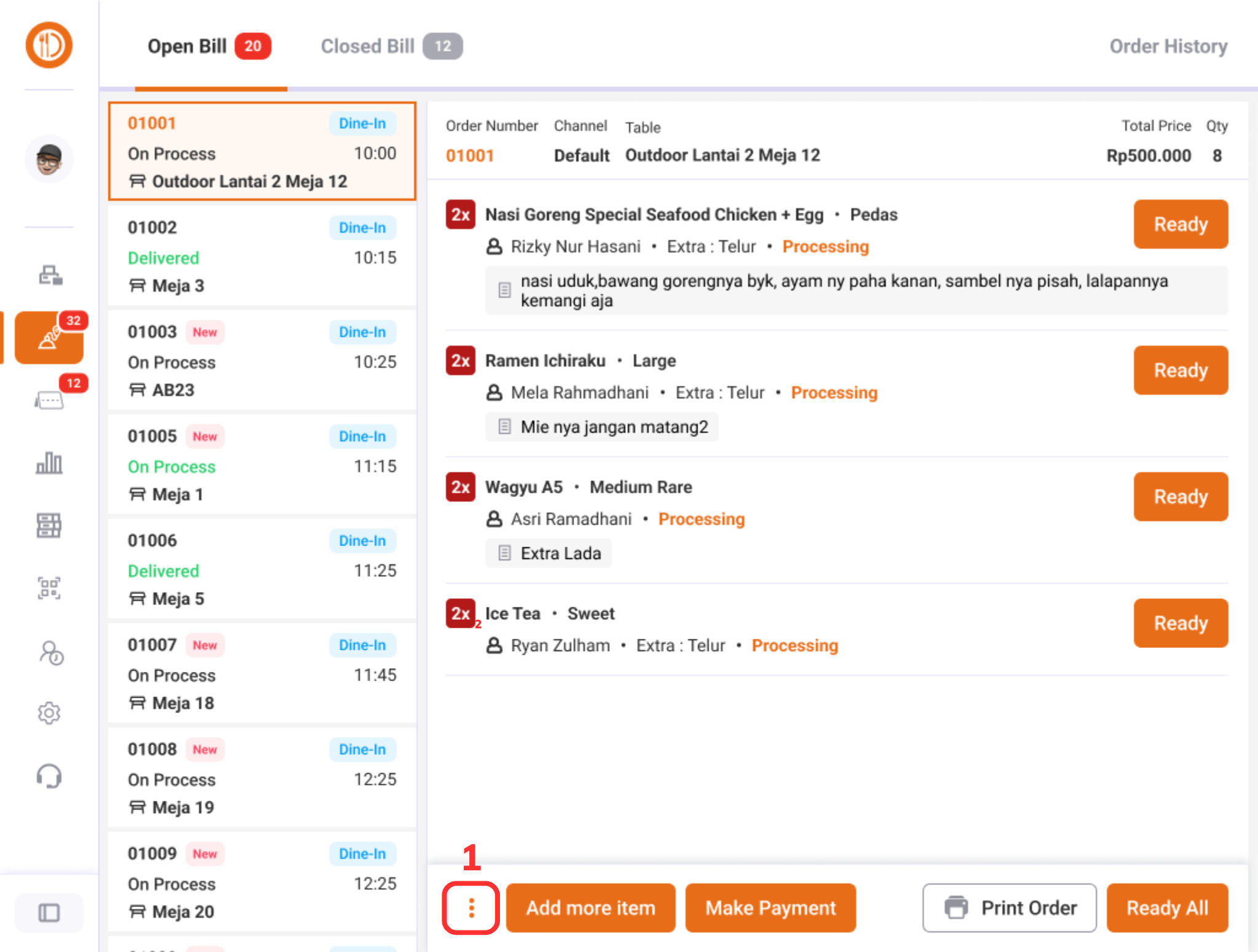Mark Ramen Ichiraku as Ready

[x=1180, y=370]
